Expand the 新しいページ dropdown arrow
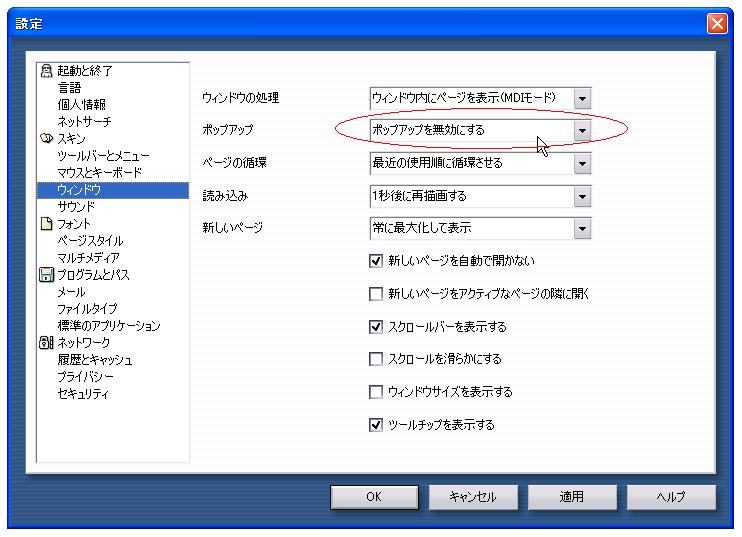 (582, 229)
